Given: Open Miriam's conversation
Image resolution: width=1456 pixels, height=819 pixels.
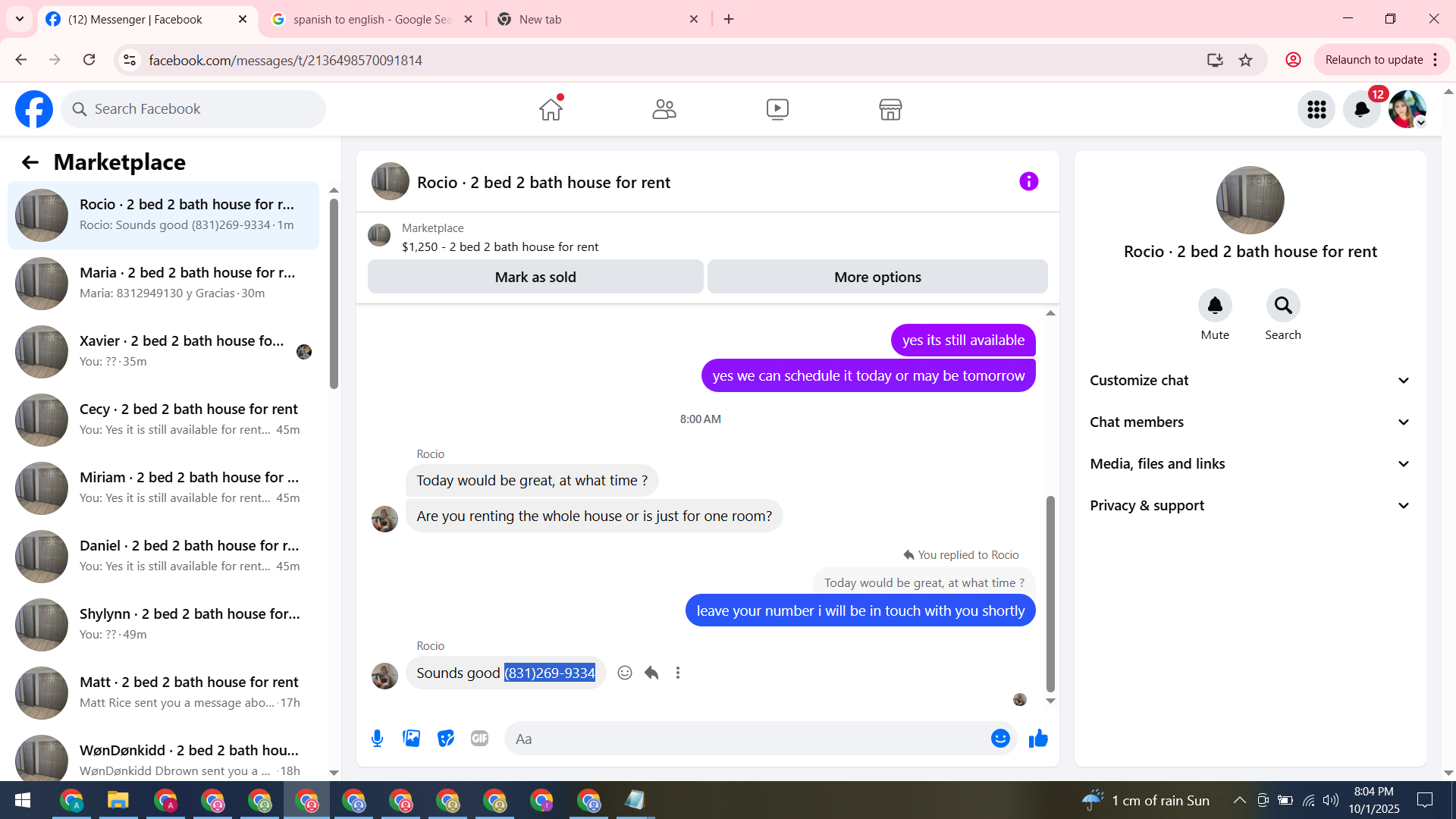Looking at the screenshot, I should click(163, 488).
